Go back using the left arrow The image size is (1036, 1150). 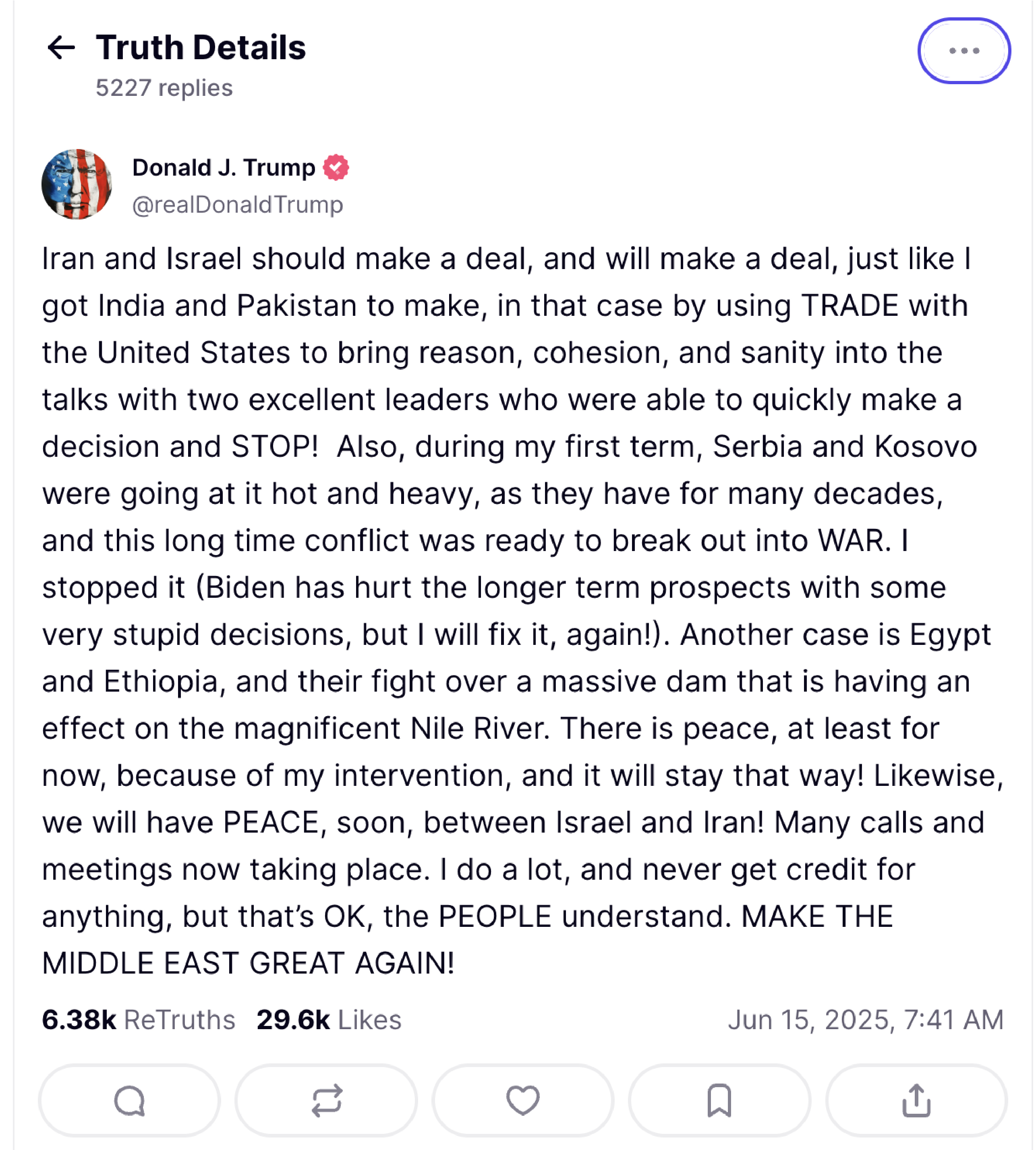61,48
